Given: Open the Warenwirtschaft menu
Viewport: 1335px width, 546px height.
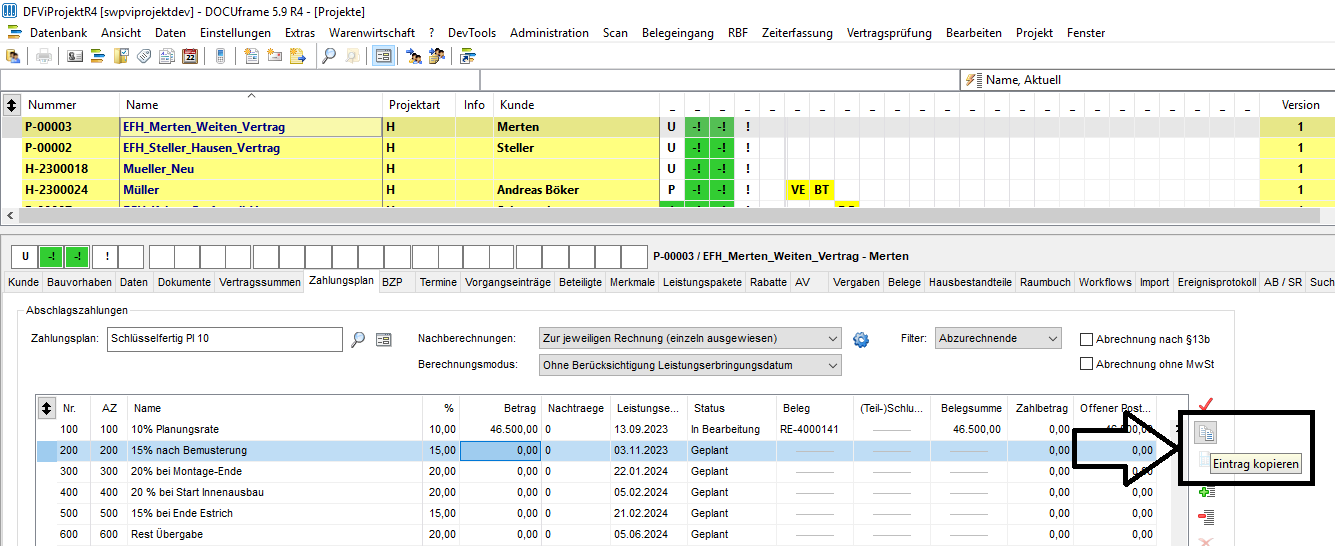Looking at the screenshot, I should pos(372,33).
